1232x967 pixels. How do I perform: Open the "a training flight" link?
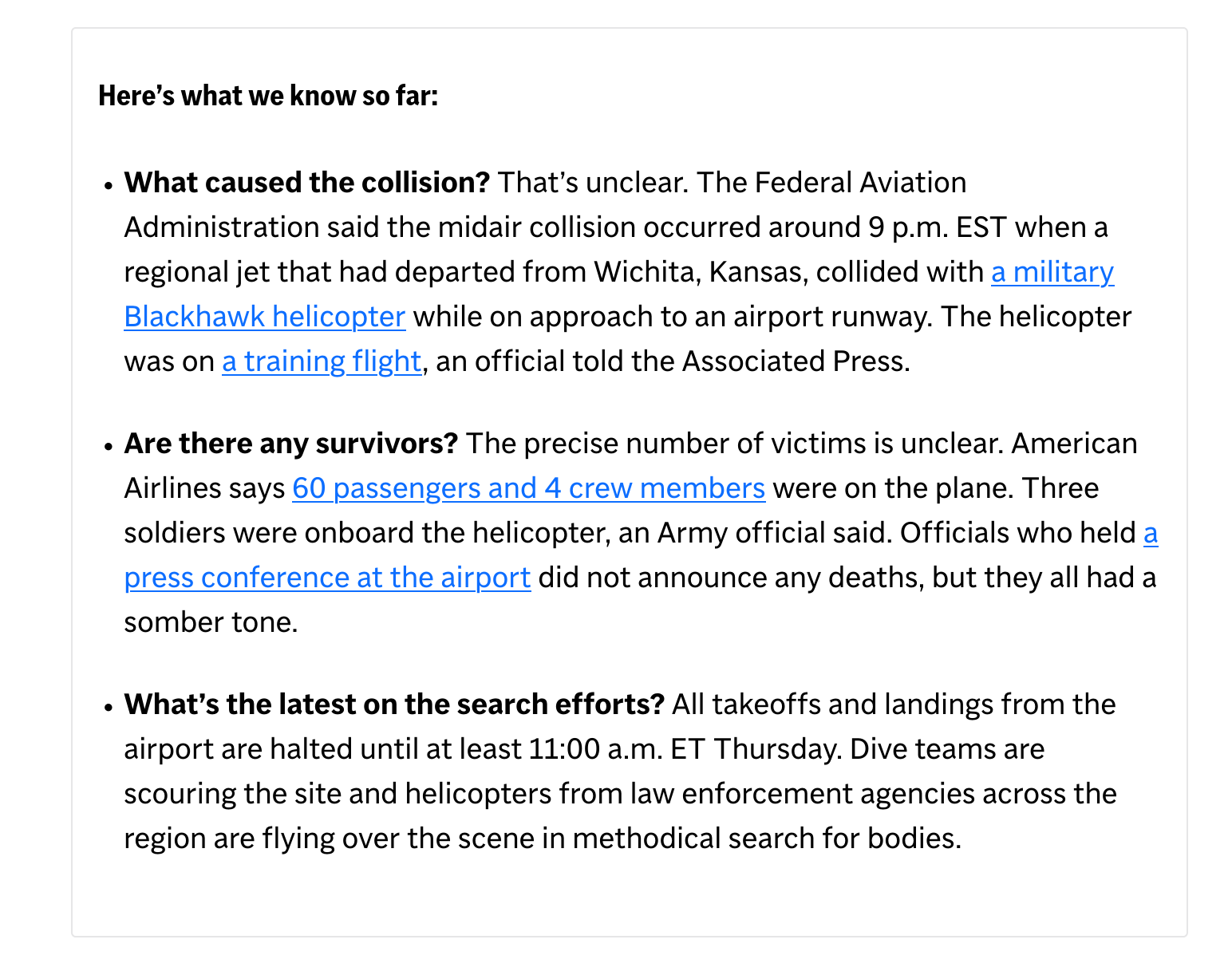(321, 361)
